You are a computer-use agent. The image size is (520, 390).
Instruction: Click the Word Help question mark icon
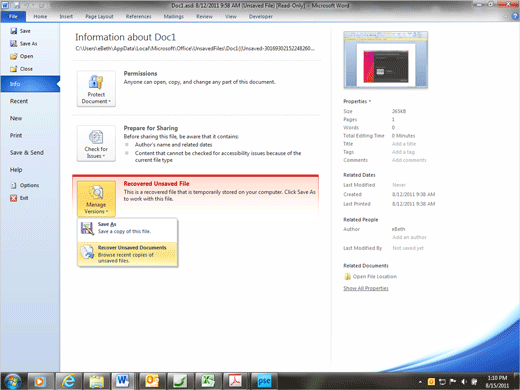(515, 16)
